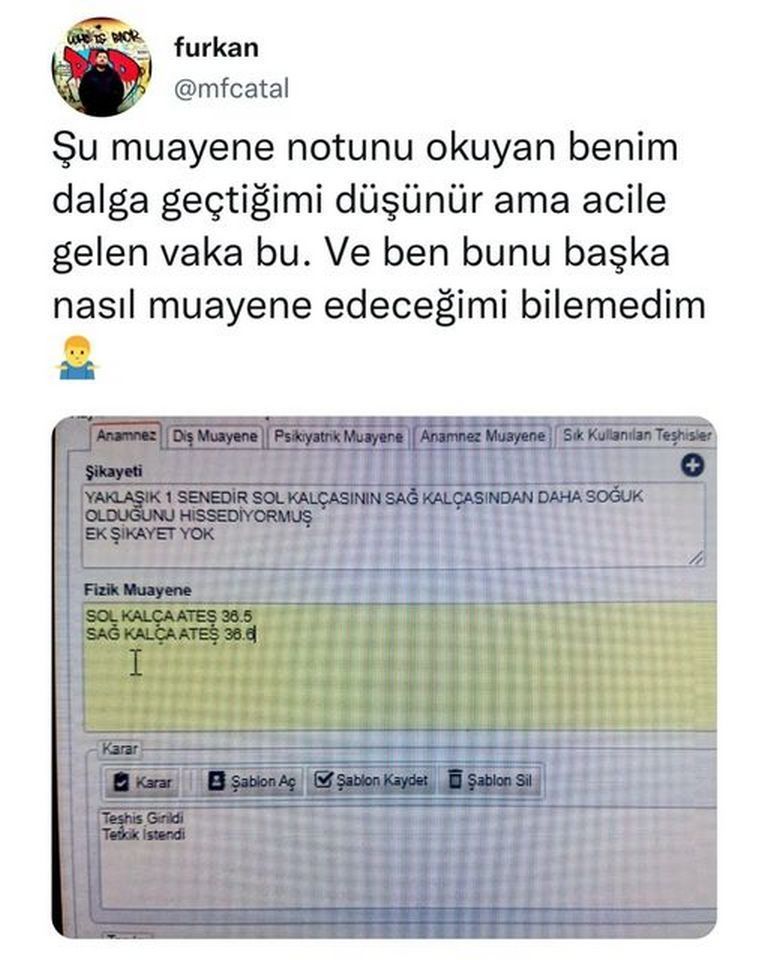Image resolution: width=768 pixels, height=960 pixels.
Task: Click the Şablon Sil trash icon
Action: (x=455, y=779)
